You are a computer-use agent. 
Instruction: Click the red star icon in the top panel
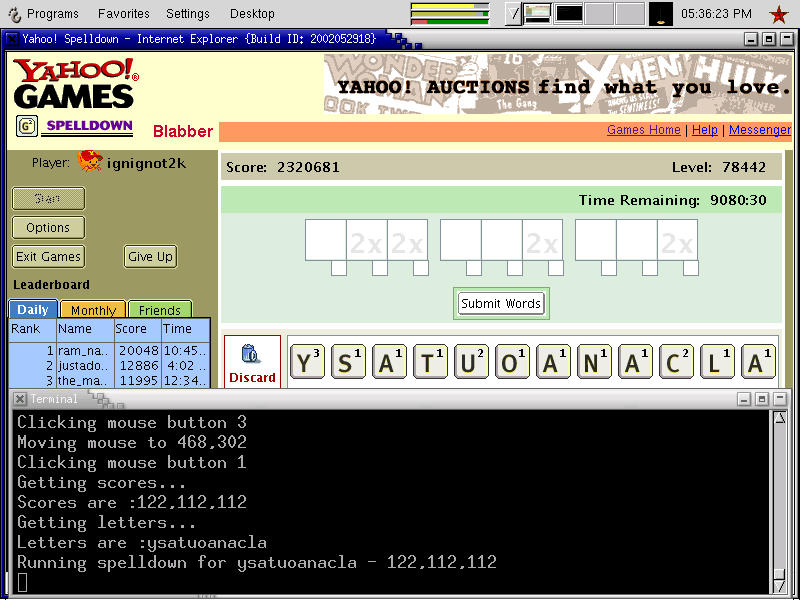(779, 14)
